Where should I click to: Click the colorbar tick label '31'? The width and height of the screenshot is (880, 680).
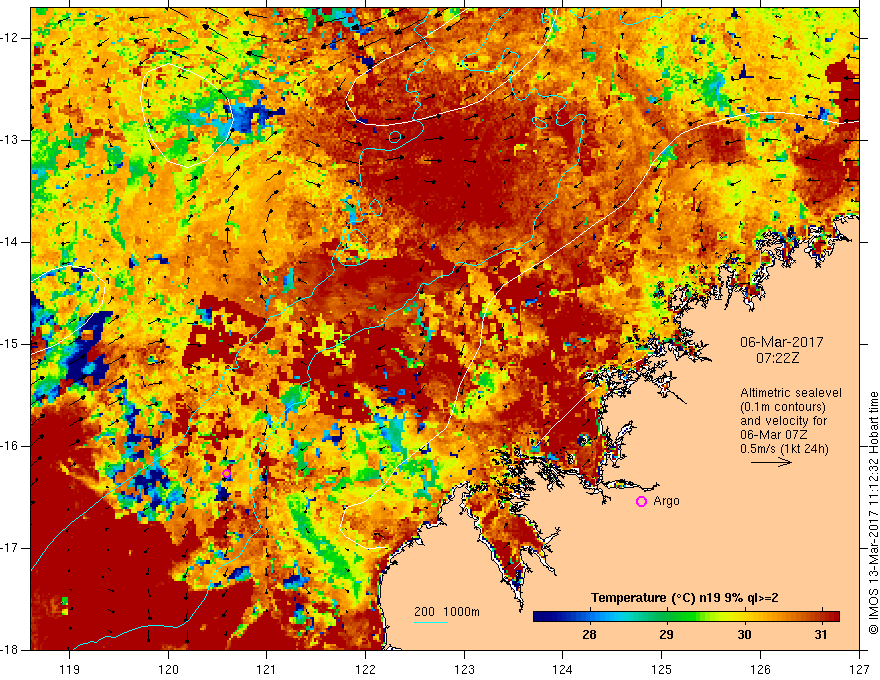pyautogui.click(x=821, y=635)
